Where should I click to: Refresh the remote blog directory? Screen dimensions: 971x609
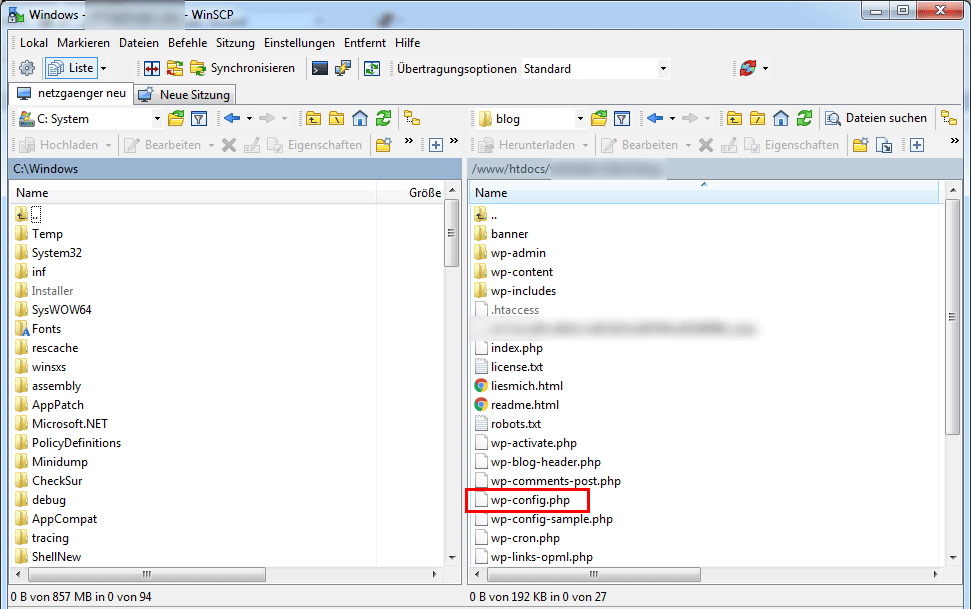[x=804, y=119]
